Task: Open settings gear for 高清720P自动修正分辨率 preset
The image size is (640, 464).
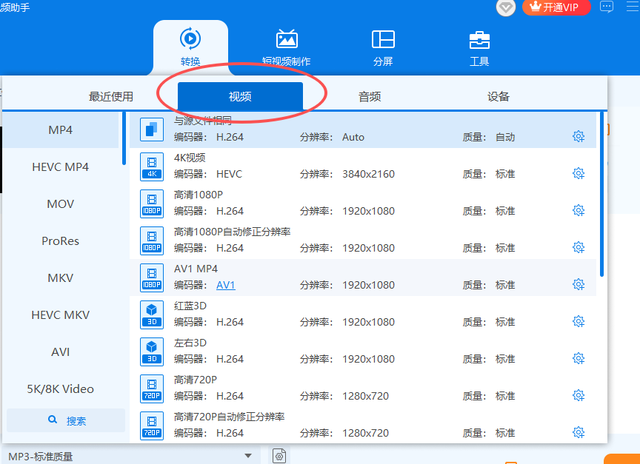Action: click(x=578, y=432)
